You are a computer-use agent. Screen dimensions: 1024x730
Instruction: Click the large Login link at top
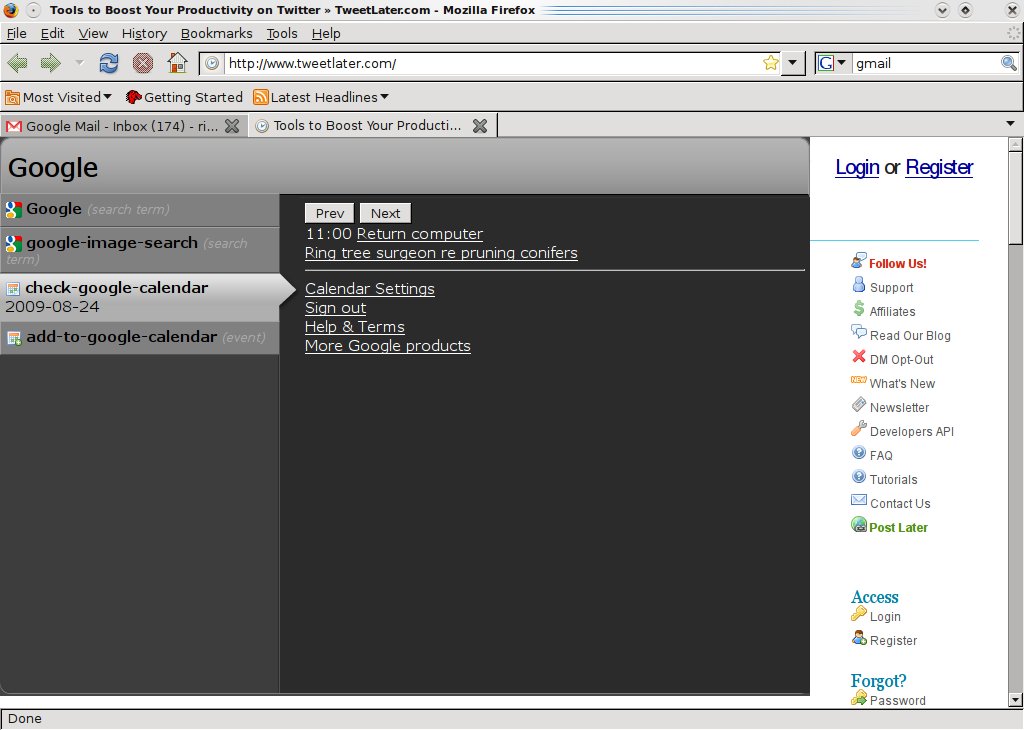[857, 167]
